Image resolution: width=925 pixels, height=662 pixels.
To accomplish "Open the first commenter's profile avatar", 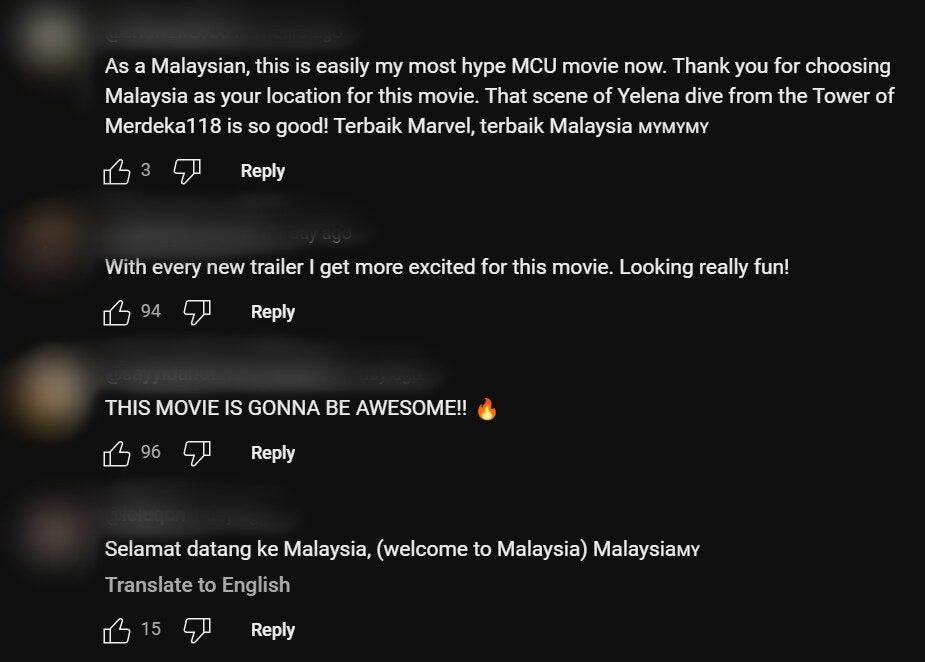I will point(50,38).
